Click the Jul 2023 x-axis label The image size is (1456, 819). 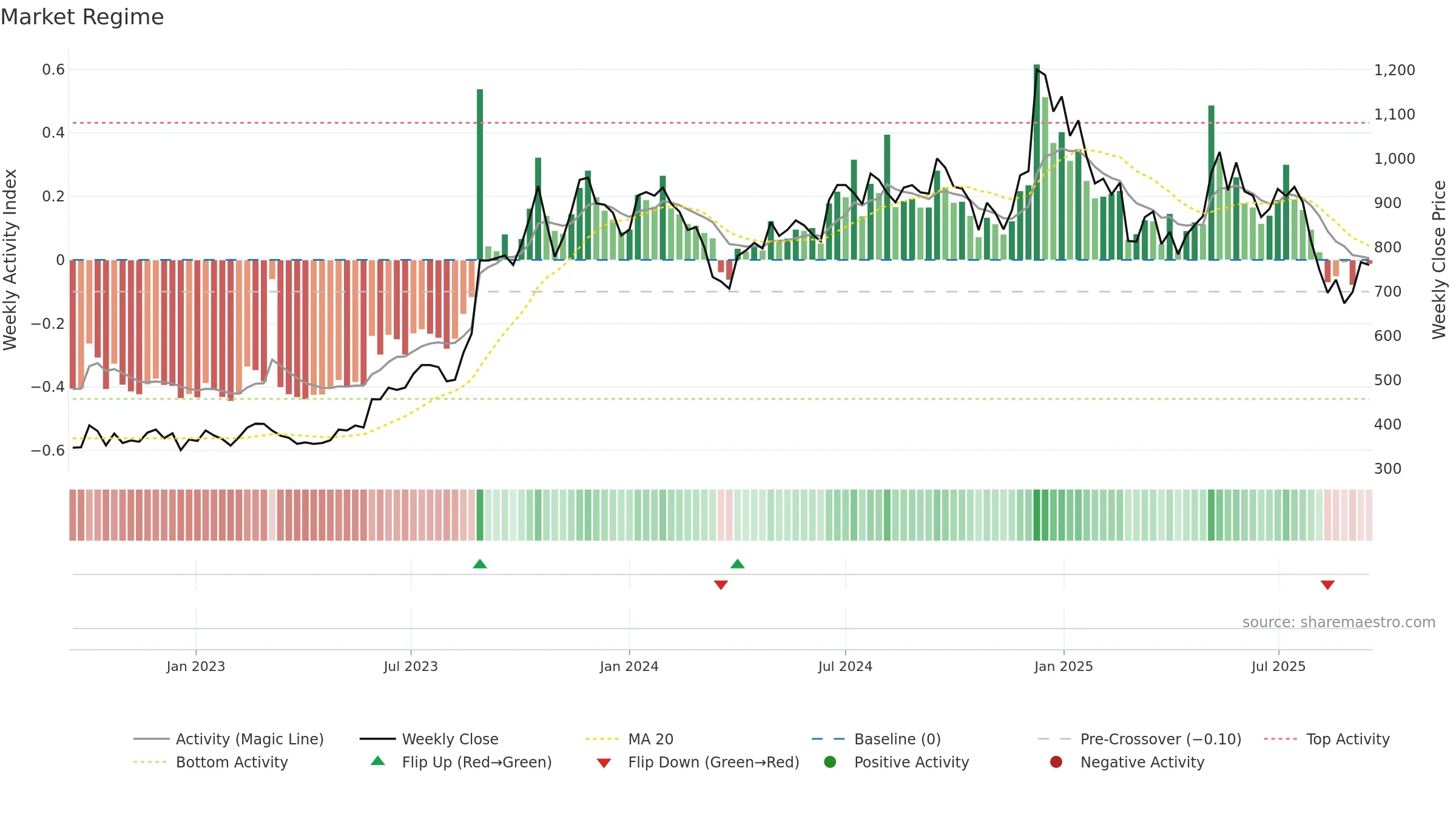tap(411, 666)
